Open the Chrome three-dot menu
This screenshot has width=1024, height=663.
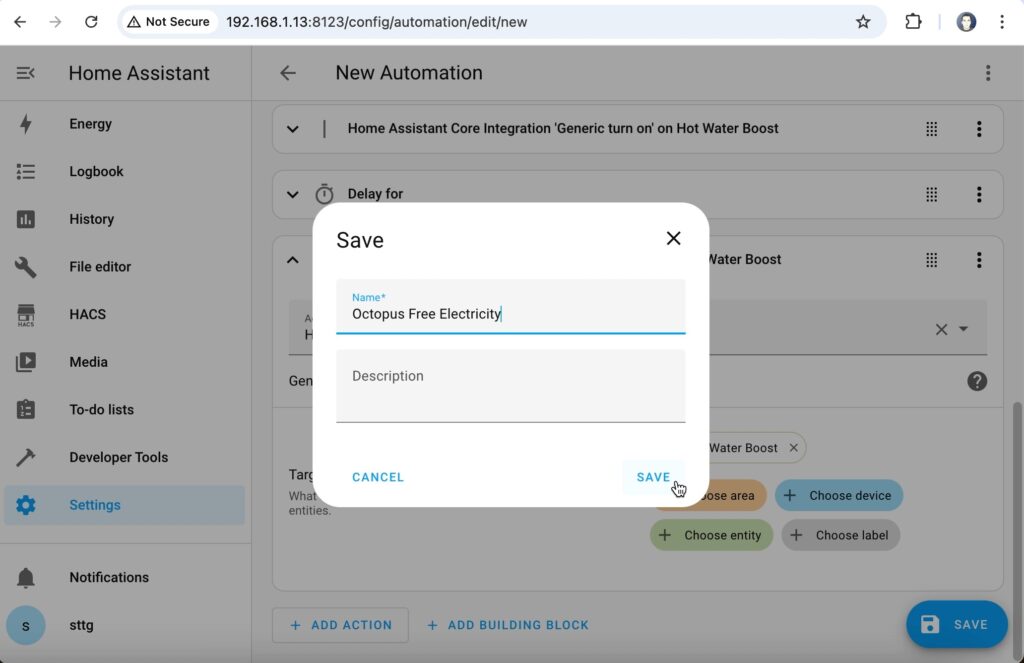click(x=1002, y=22)
